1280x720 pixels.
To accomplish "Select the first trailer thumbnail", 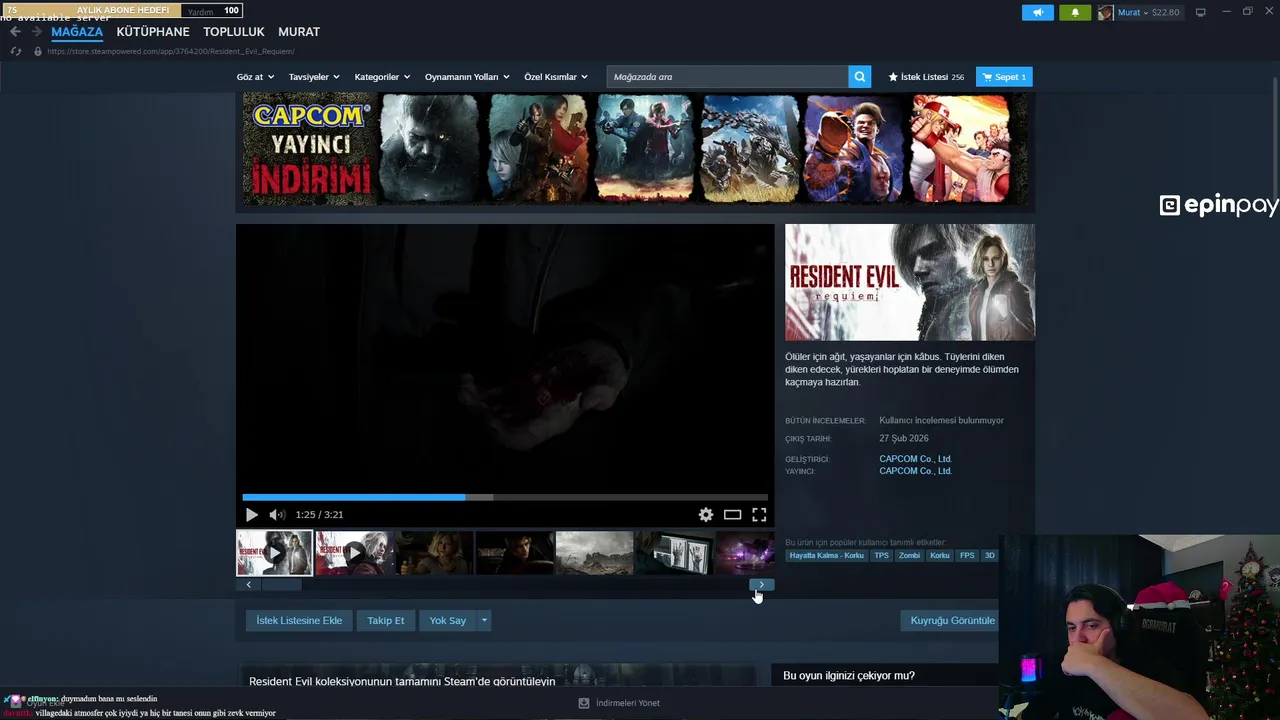I will pos(274,553).
